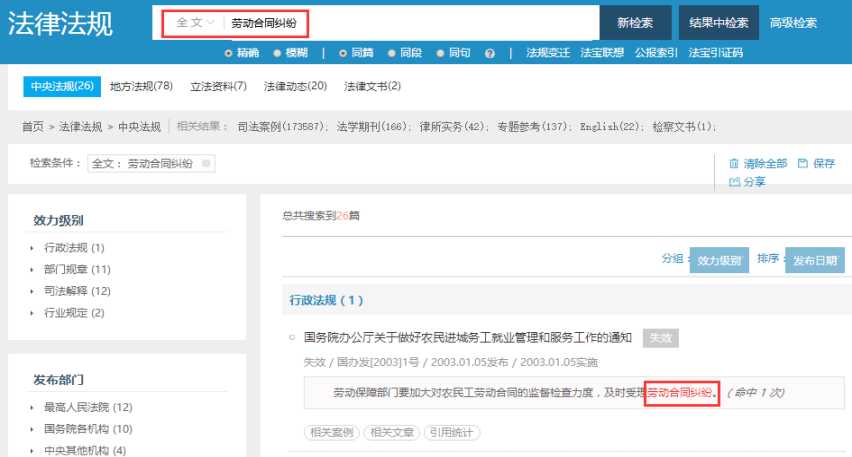Tick the circle checkbox before 国务院办公厅 result
The image size is (852, 457).
click(x=292, y=337)
